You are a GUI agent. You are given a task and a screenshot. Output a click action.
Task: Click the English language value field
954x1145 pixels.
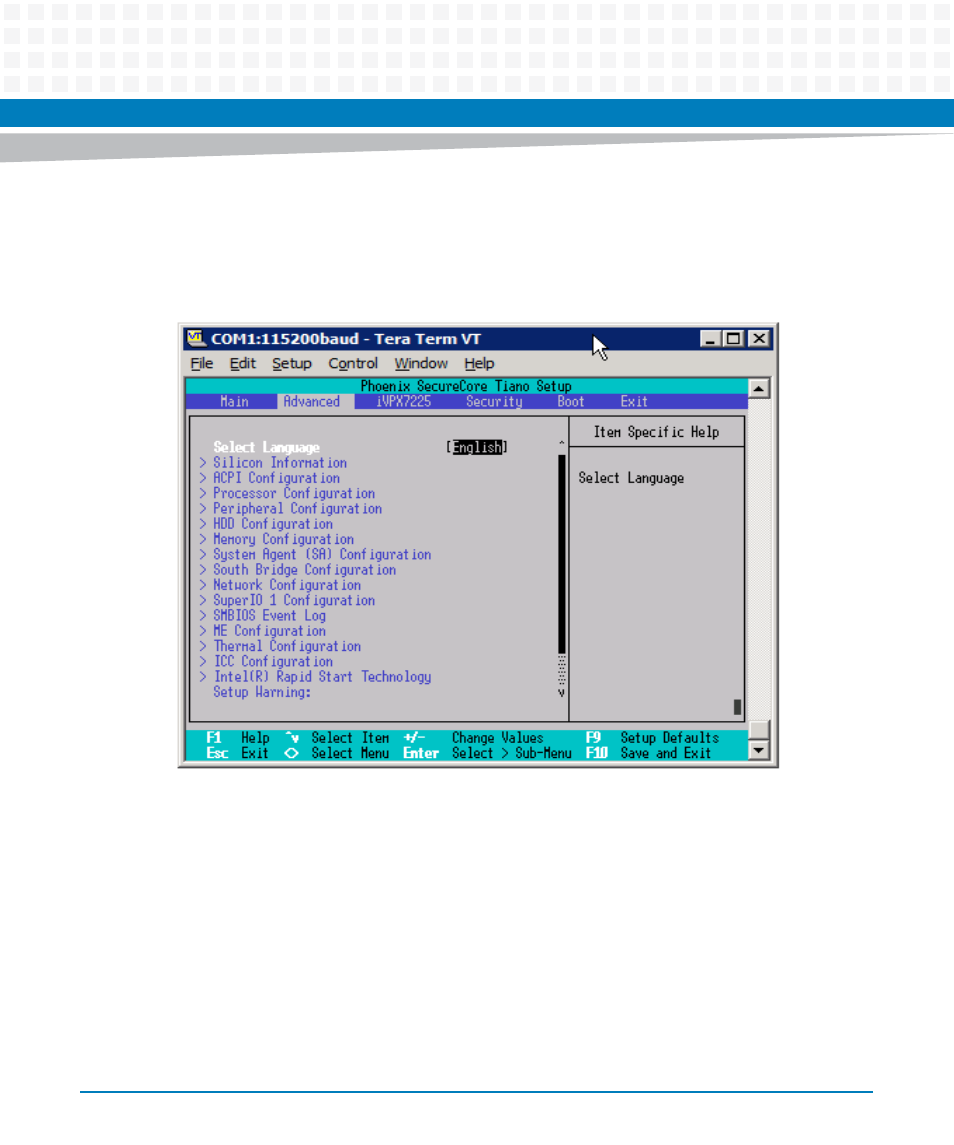pyautogui.click(x=477, y=447)
